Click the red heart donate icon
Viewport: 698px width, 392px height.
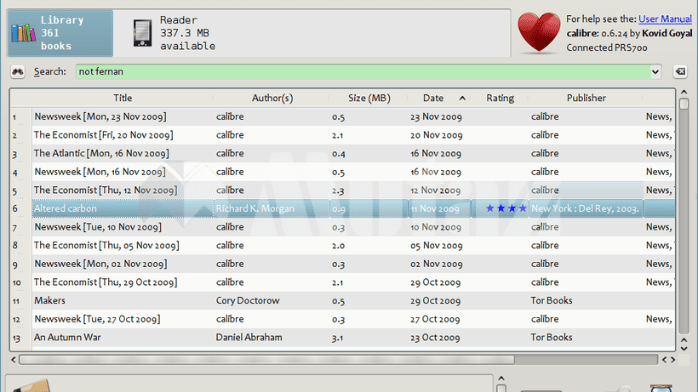539,33
